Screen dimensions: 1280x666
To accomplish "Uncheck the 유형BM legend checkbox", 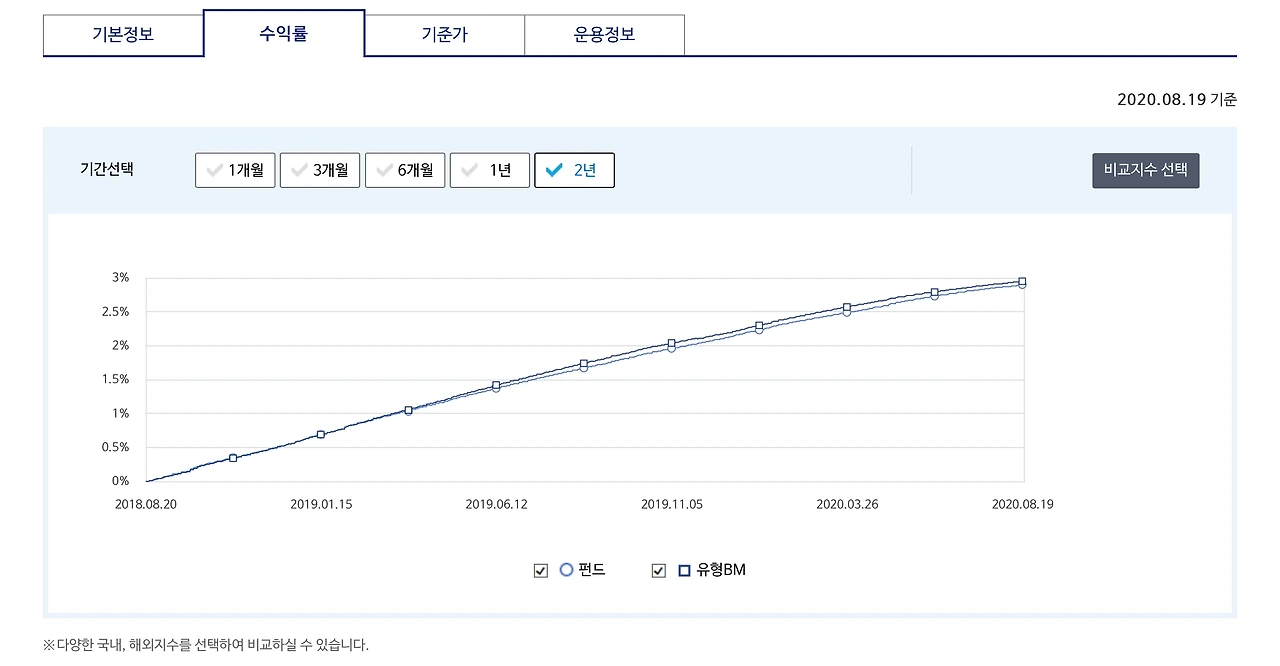I will 659,571.
